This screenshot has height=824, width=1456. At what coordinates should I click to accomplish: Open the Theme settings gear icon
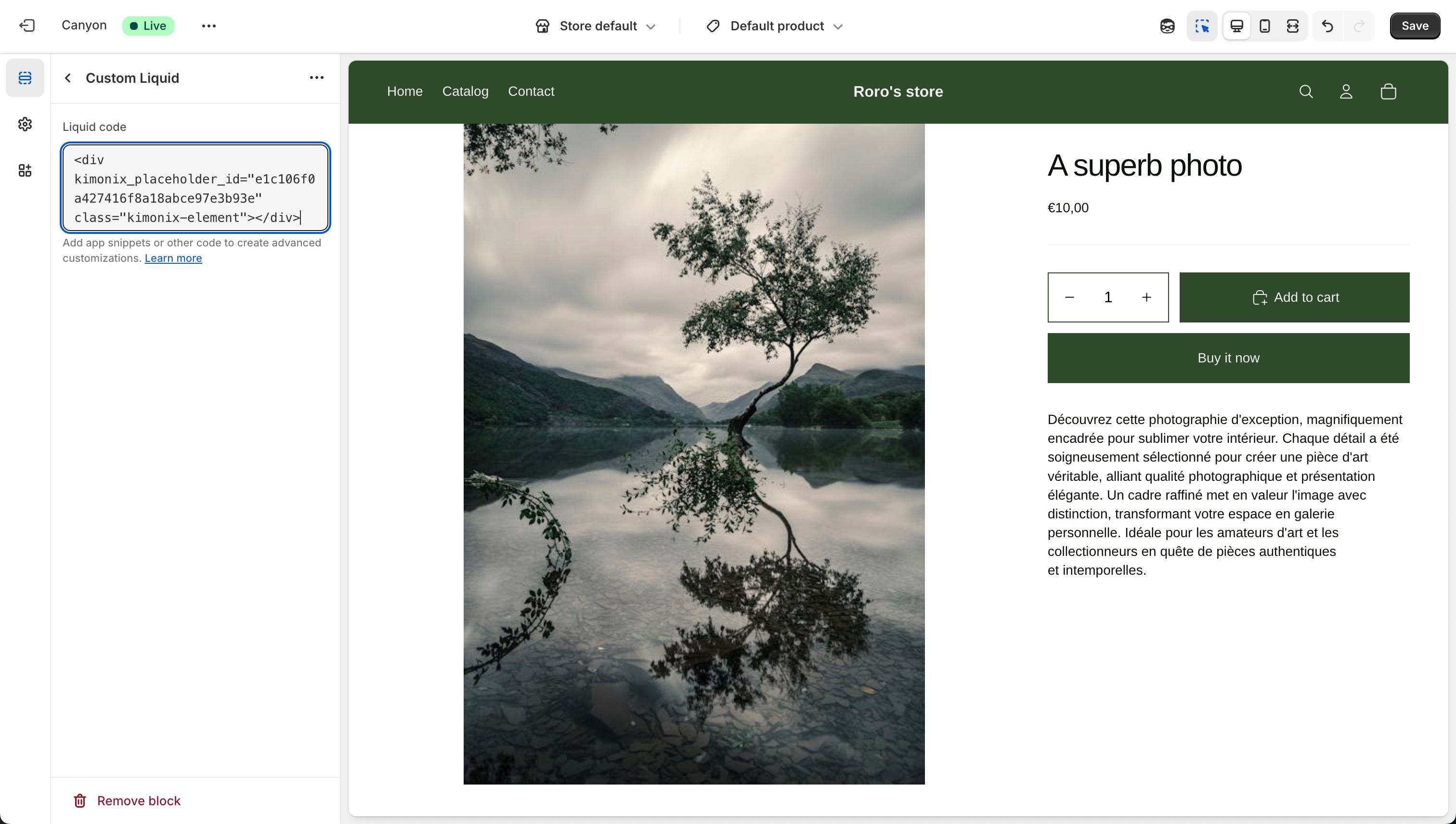[25, 125]
